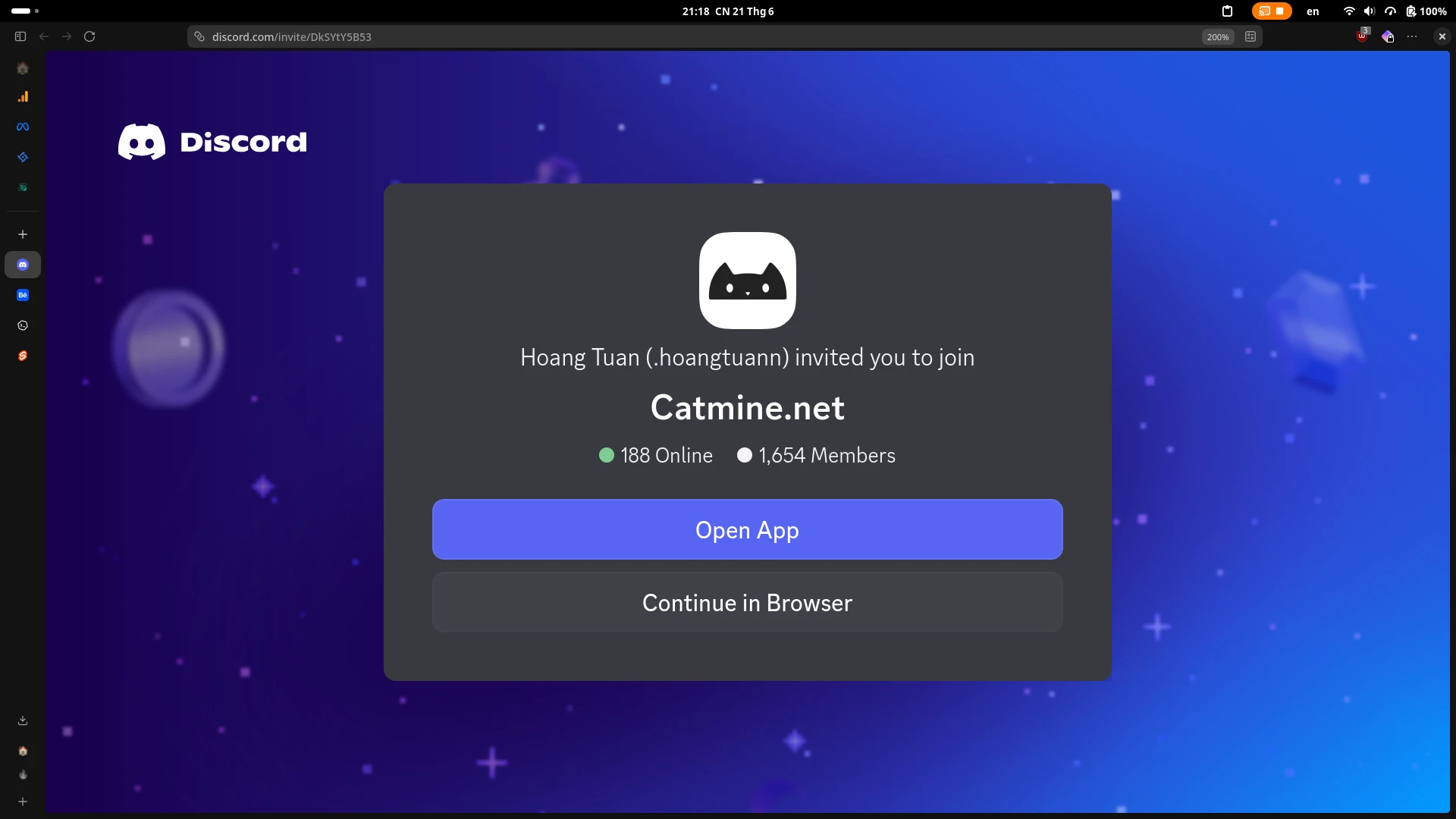
Task: Open the Meta pinned tab
Action: (x=23, y=127)
